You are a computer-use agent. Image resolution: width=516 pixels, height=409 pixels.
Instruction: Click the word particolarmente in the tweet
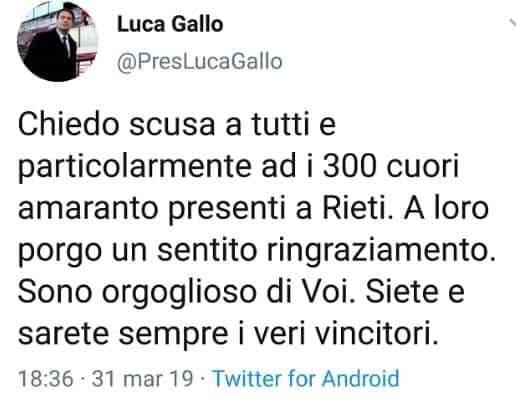pyautogui.click(x=134, y=167)
